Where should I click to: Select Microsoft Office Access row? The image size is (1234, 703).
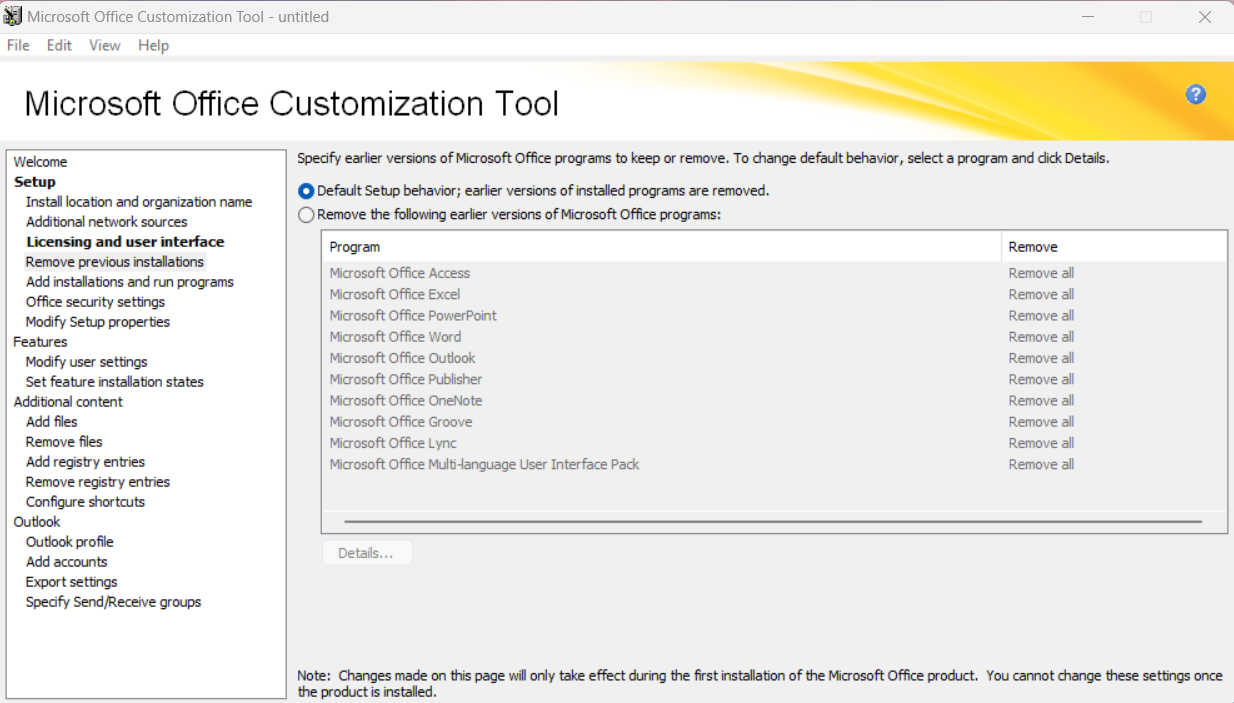pos(774,273)
